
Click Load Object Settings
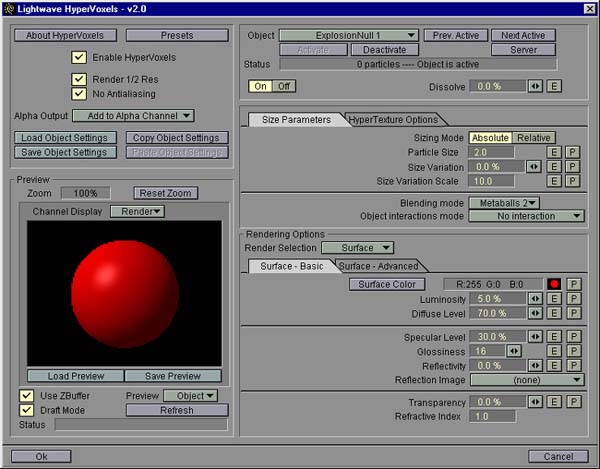pyautogui.click(x=65, y=138)
